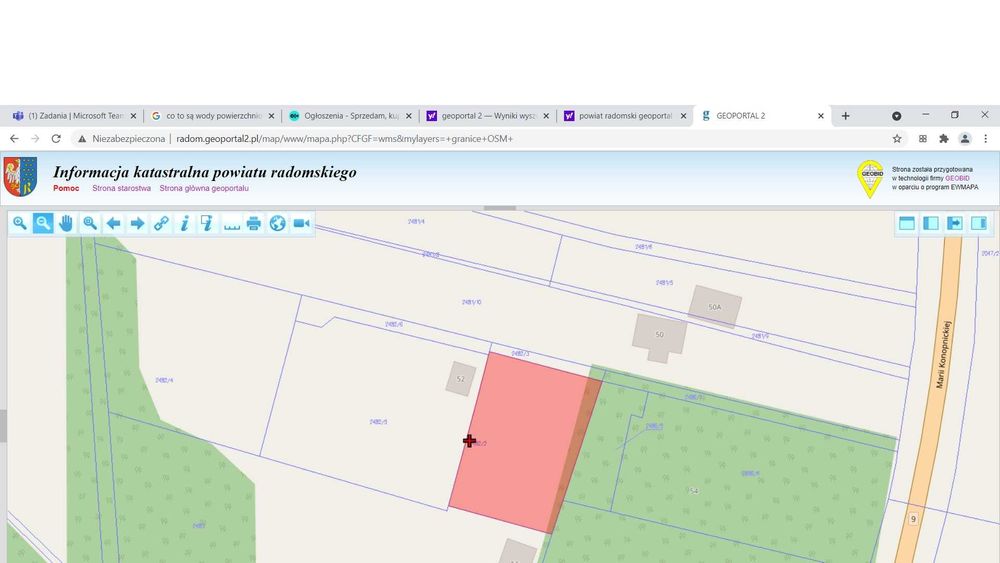
Task: Go to previous map view arrow
Action: tap(114, 223)
